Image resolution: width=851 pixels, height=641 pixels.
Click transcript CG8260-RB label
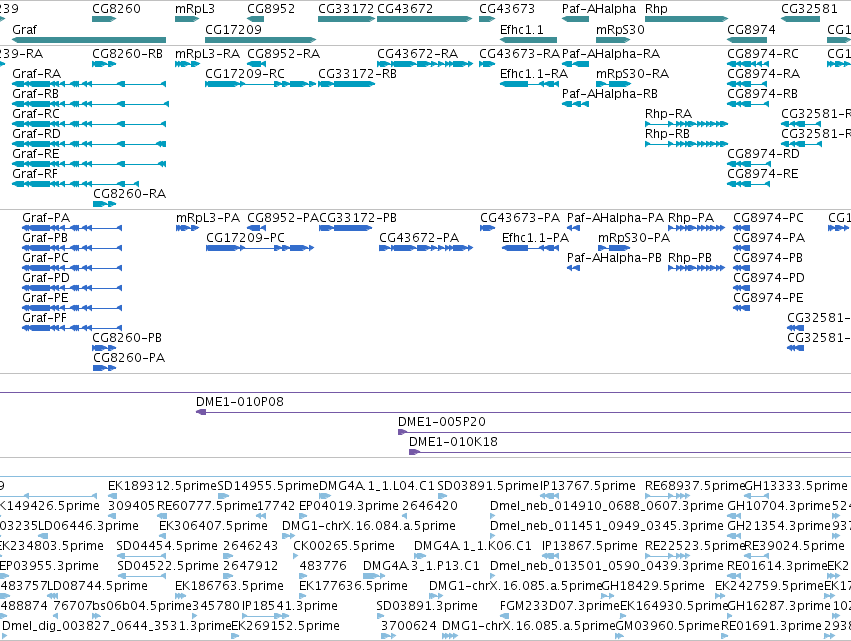tap(128, 53)
